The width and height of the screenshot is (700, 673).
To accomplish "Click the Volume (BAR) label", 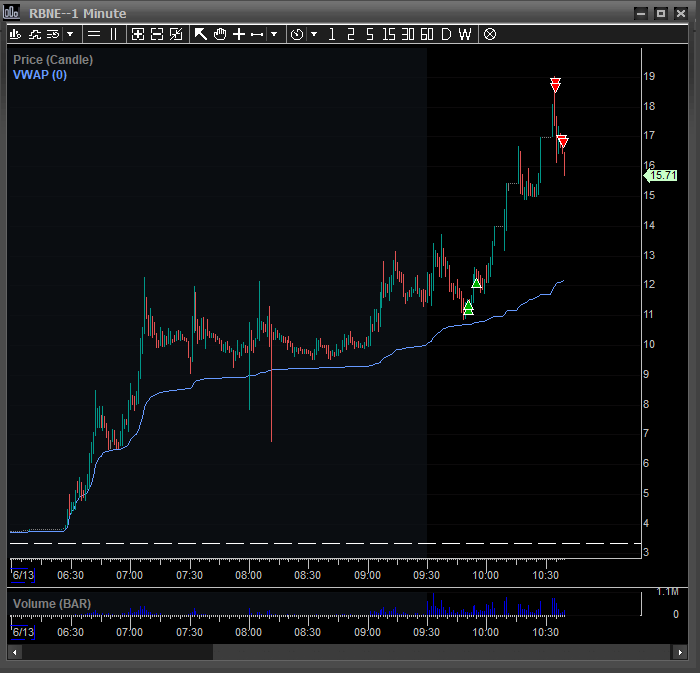I will click(52, 604).
